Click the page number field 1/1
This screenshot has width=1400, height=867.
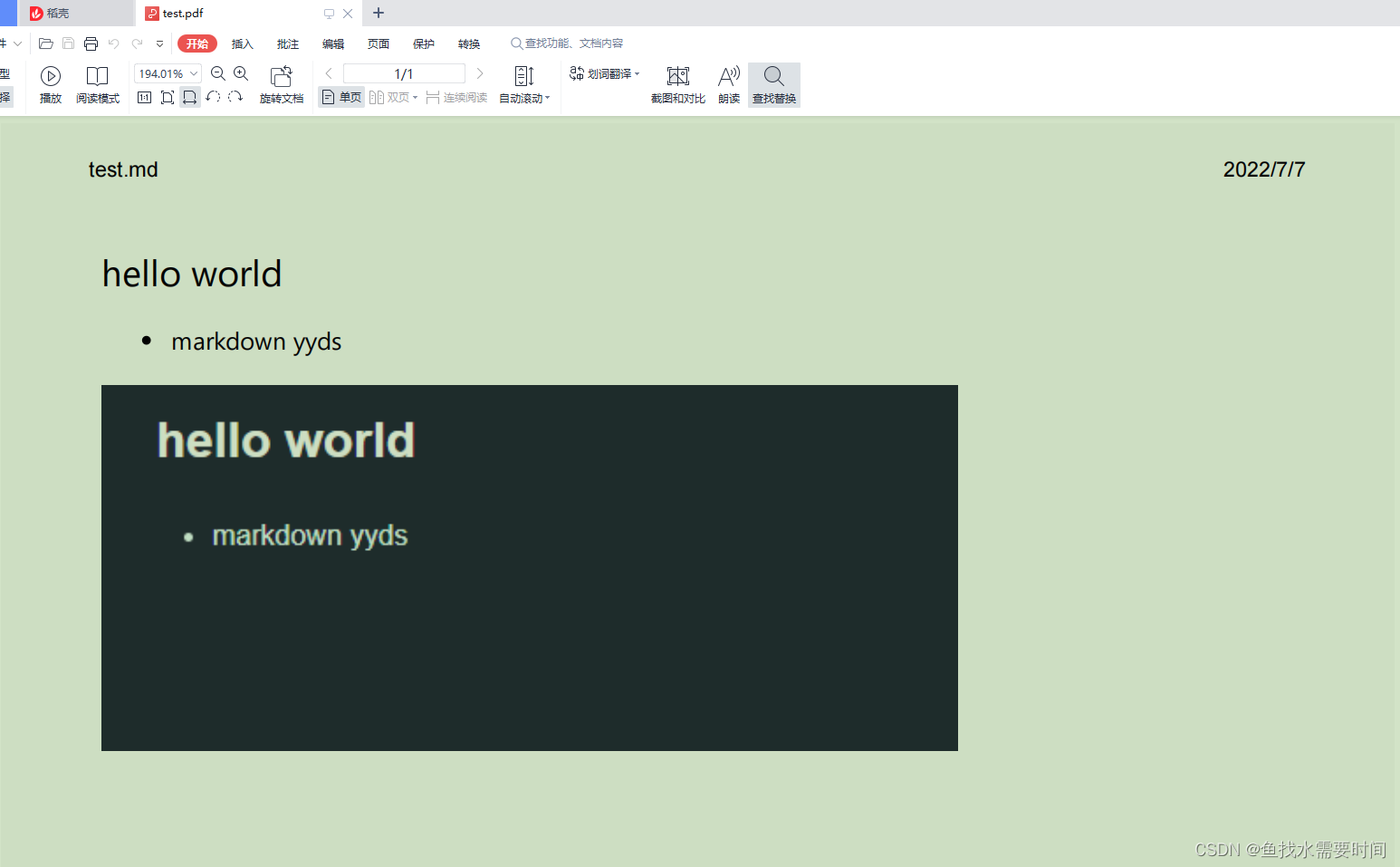(x=404, y=73)
